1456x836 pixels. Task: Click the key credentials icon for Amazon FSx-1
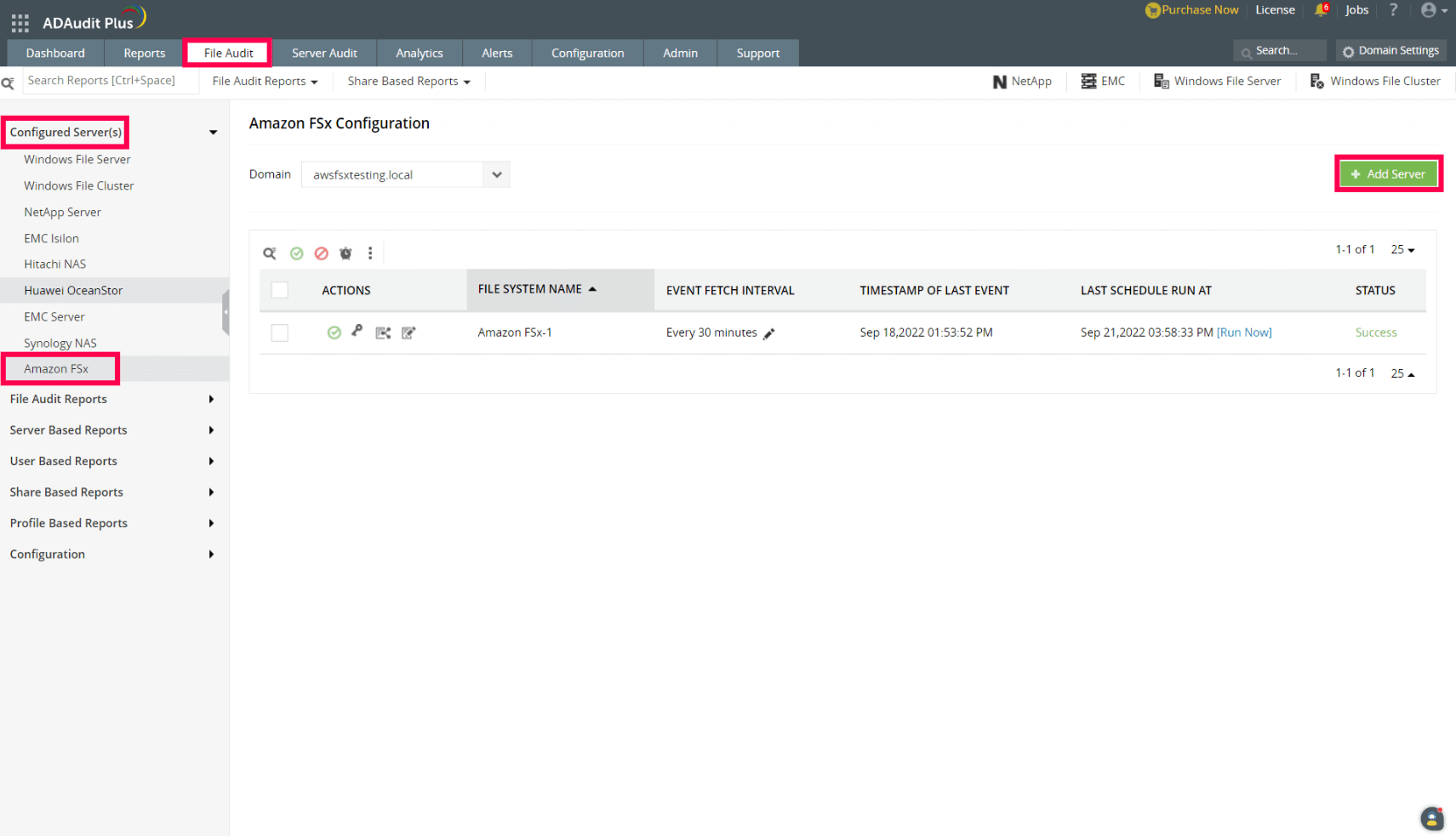pyautogui.click(x=357, y=332)
